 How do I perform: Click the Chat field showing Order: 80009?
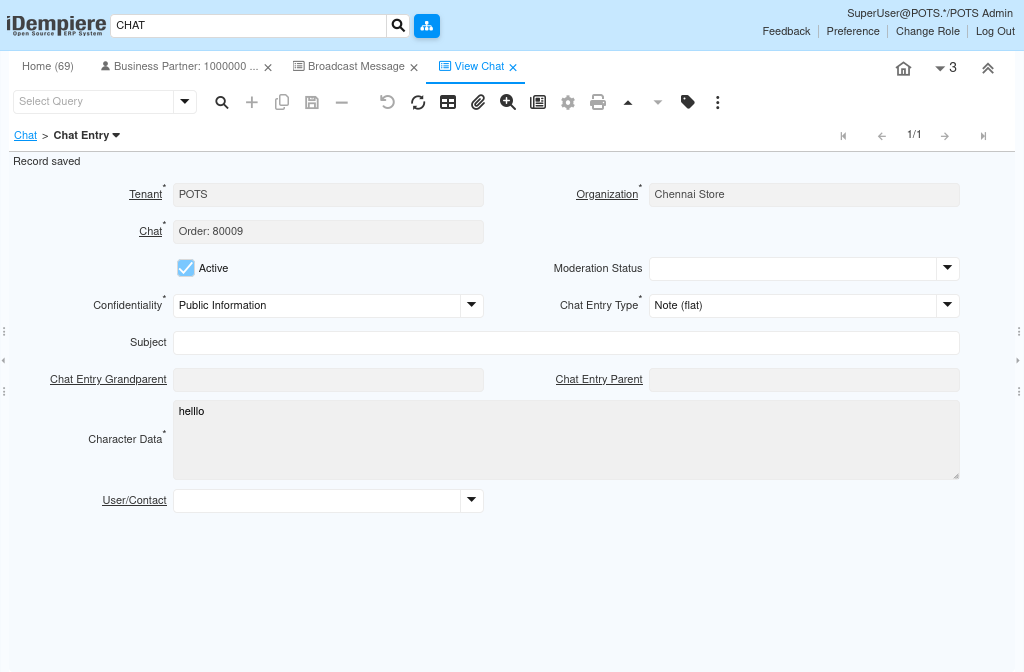click(x=328, y=232)
